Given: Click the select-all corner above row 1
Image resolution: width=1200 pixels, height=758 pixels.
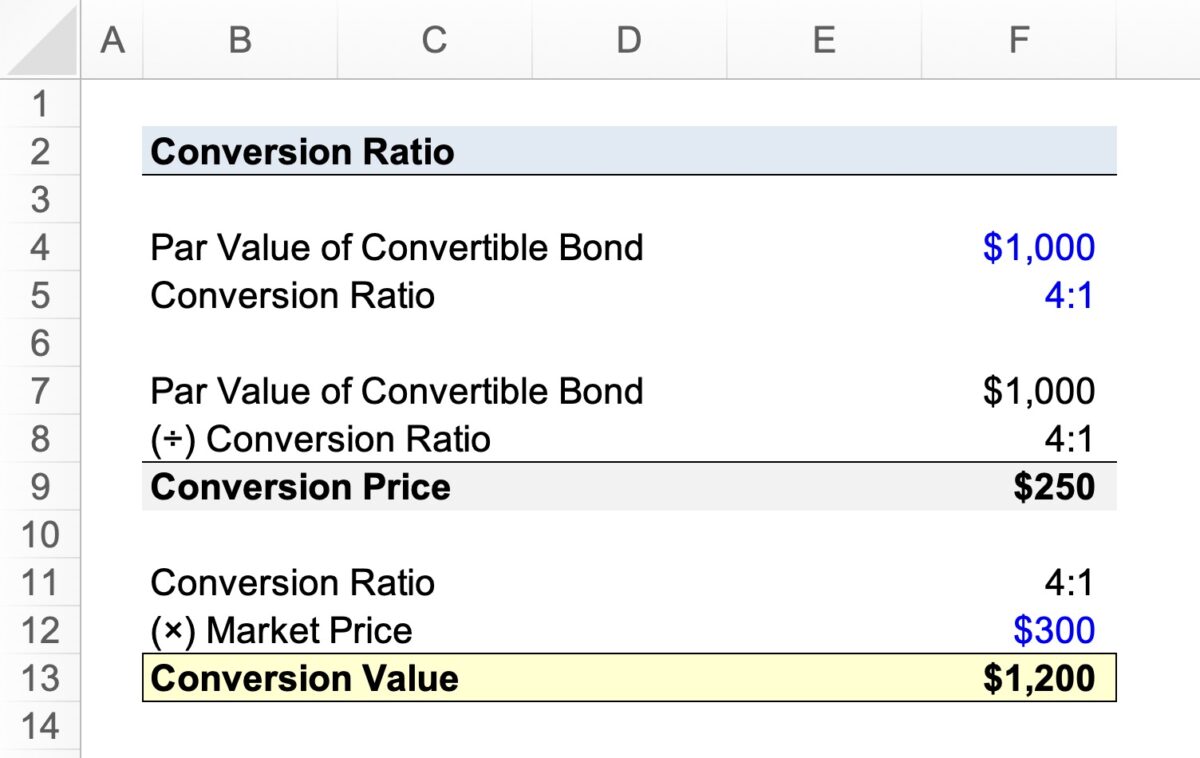Looking at the screenshot, I should tap(40, 40).
